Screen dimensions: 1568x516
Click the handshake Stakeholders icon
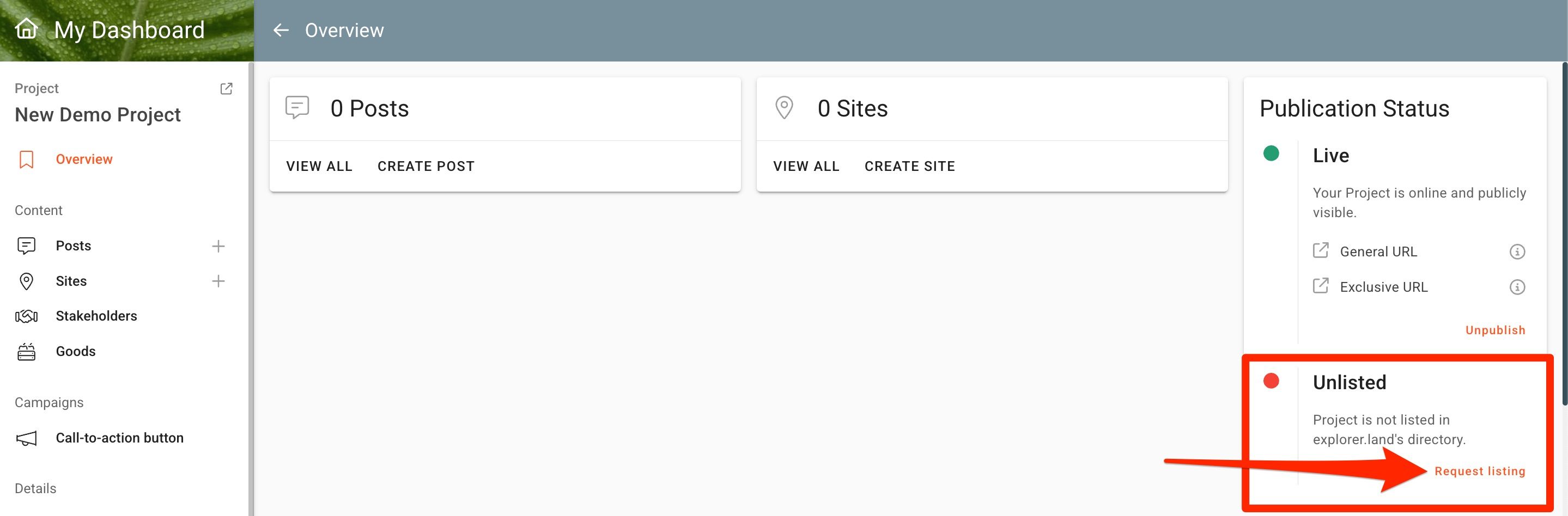pos(26,316)
